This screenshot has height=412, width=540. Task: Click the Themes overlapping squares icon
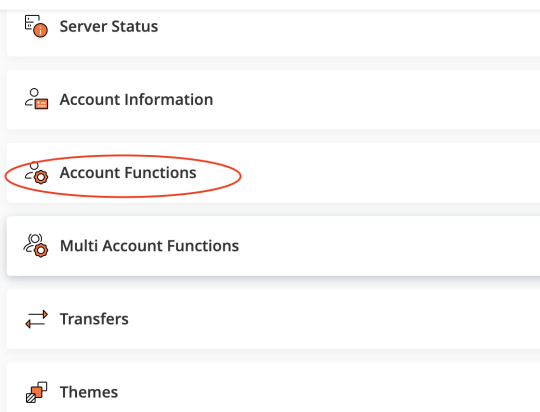click(37, 392)
